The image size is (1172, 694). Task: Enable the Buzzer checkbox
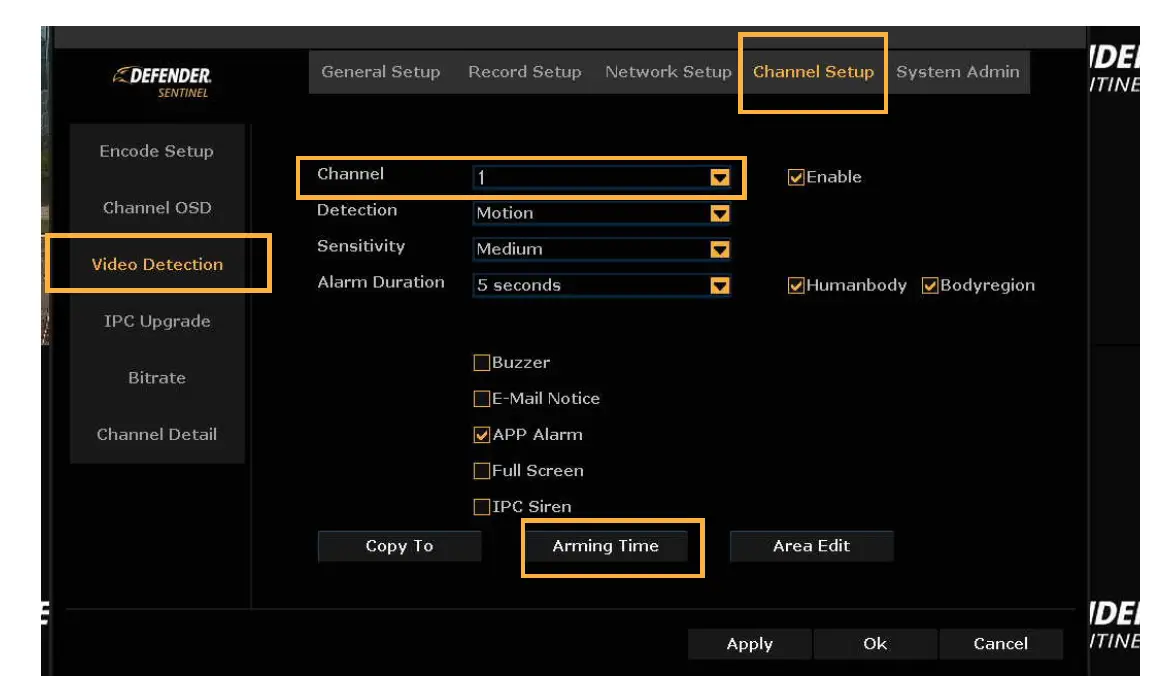click(x=482, y=363)
